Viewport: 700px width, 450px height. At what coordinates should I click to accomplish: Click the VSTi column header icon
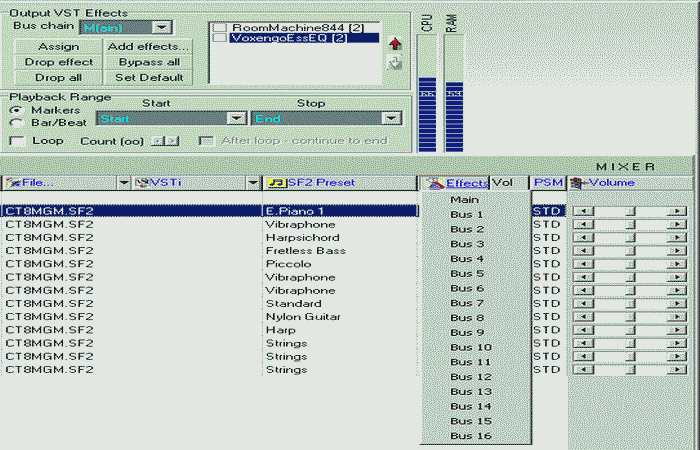(x=142, y=183)
